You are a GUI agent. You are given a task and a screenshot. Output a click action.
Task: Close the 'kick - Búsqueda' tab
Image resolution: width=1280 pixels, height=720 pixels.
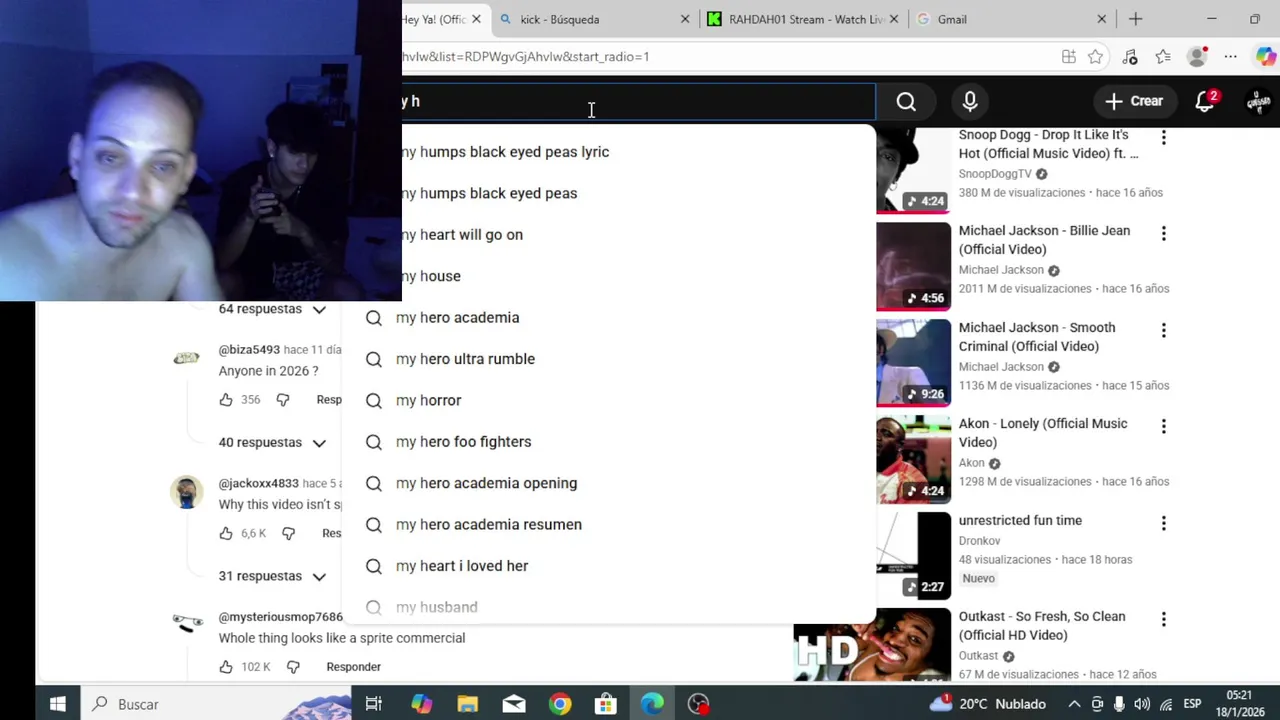click(x=685, y=19)
